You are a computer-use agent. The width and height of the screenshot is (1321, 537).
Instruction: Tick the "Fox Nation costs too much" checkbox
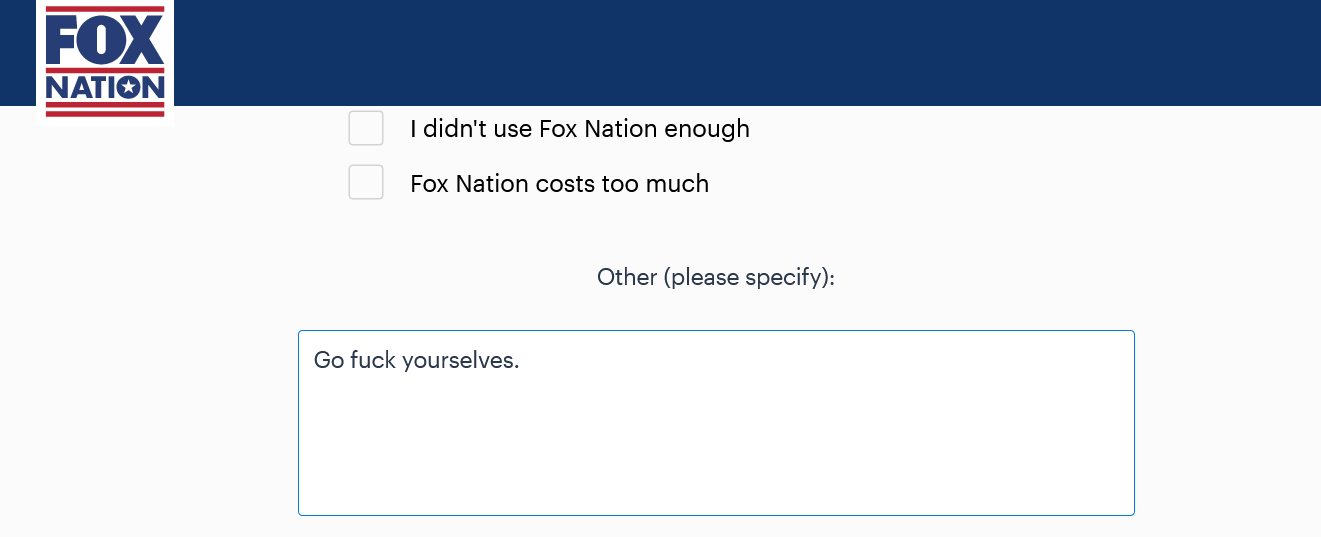pyautogui.click(x=366, y=182)
